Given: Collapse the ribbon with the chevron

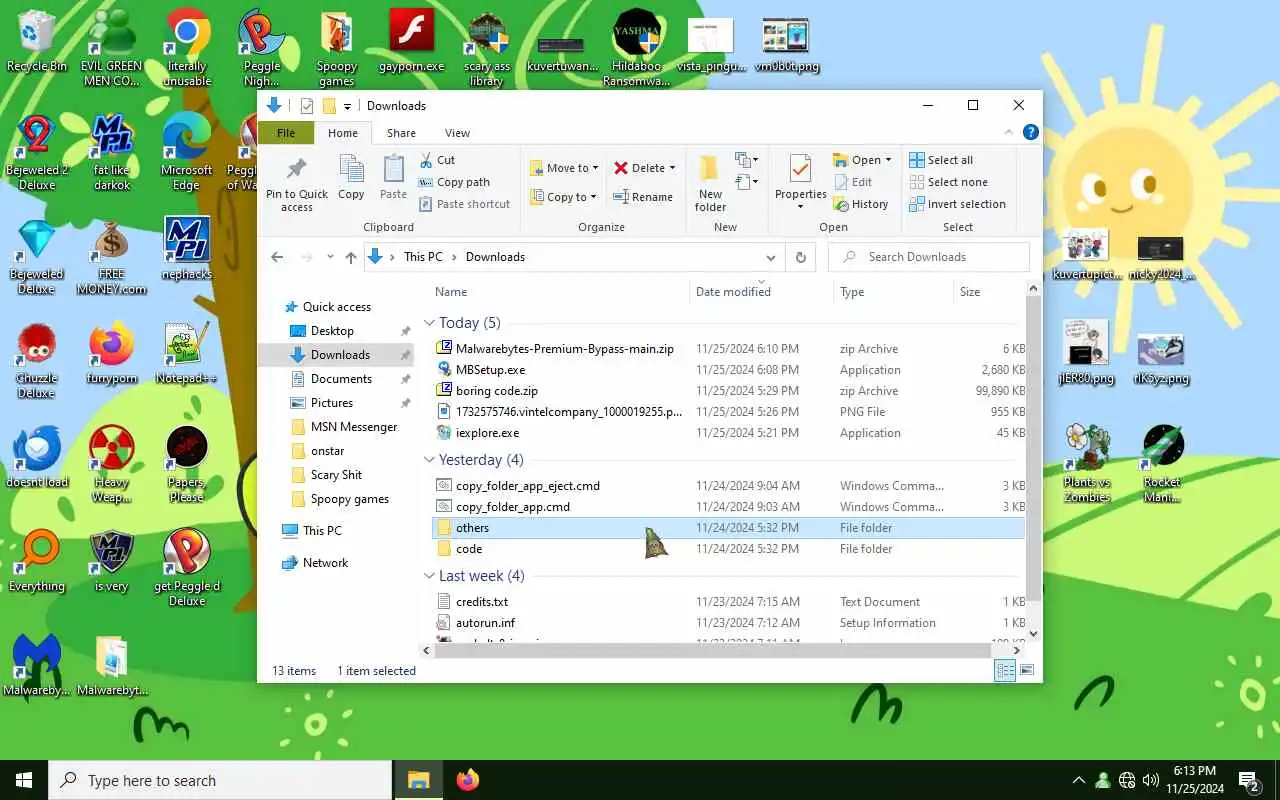Looking at the screenshot, I should pos(1007,132).
